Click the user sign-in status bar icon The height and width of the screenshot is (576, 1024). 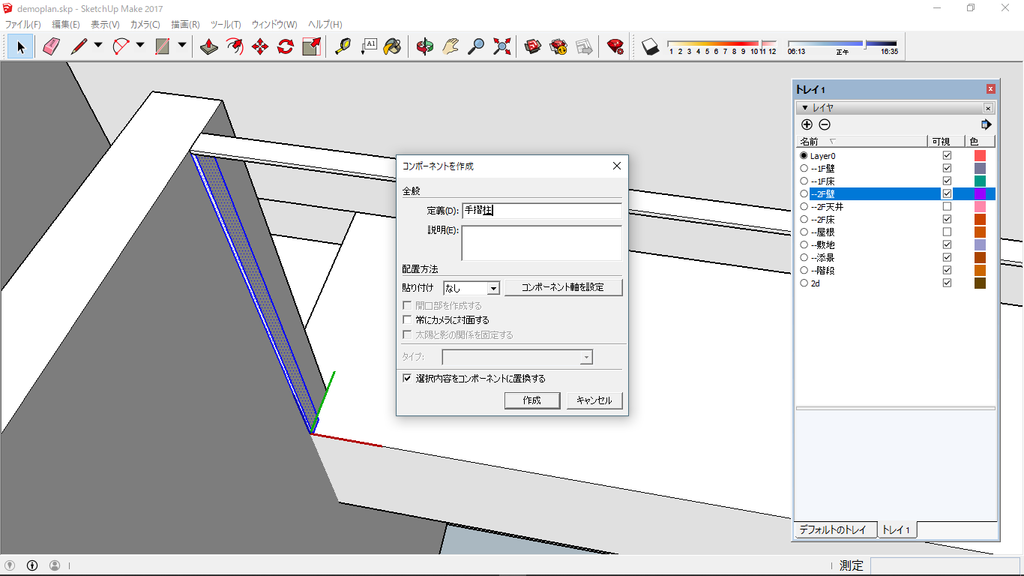click(x=55, y=566)
